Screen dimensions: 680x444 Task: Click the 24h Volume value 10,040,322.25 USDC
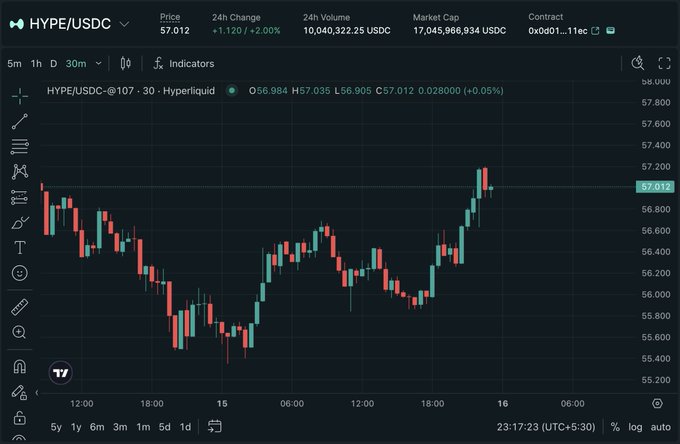347,31
